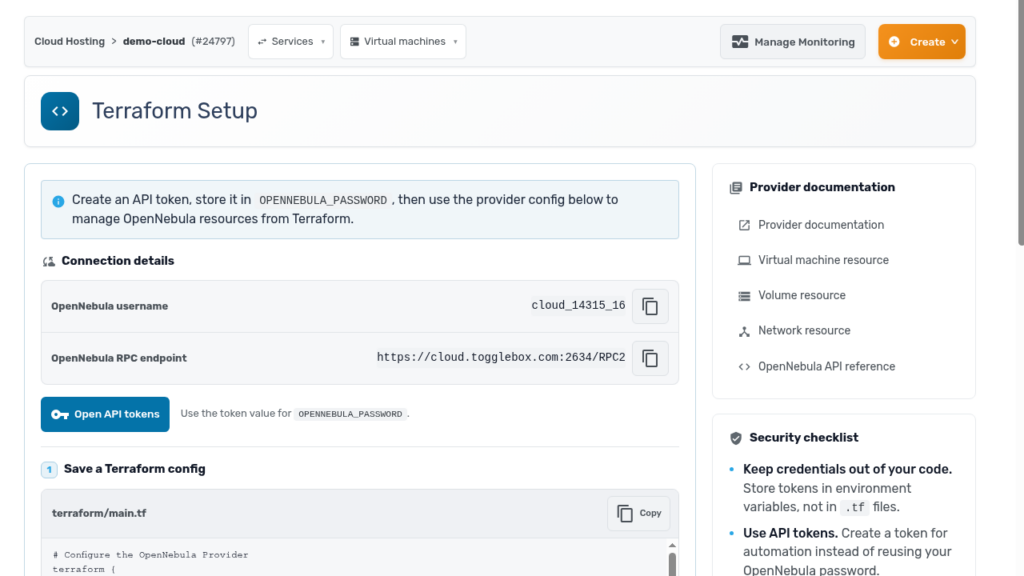Click the Provider documentation heading book icon
Image resolution: width=1024 pixels, height=576 pixels.
click(736, 187)
